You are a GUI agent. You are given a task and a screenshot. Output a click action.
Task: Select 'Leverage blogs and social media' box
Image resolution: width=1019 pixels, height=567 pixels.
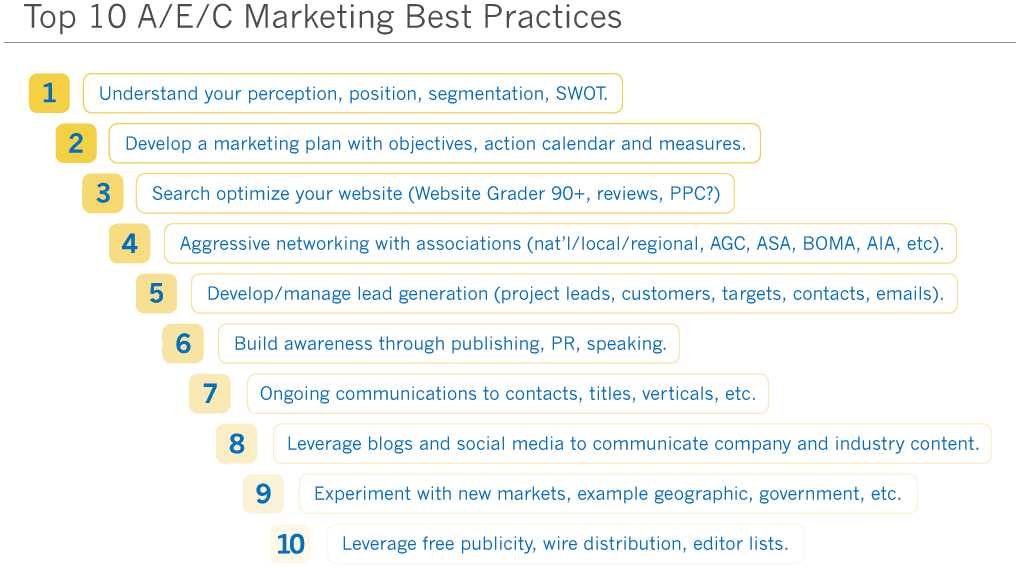pos(632,443)
